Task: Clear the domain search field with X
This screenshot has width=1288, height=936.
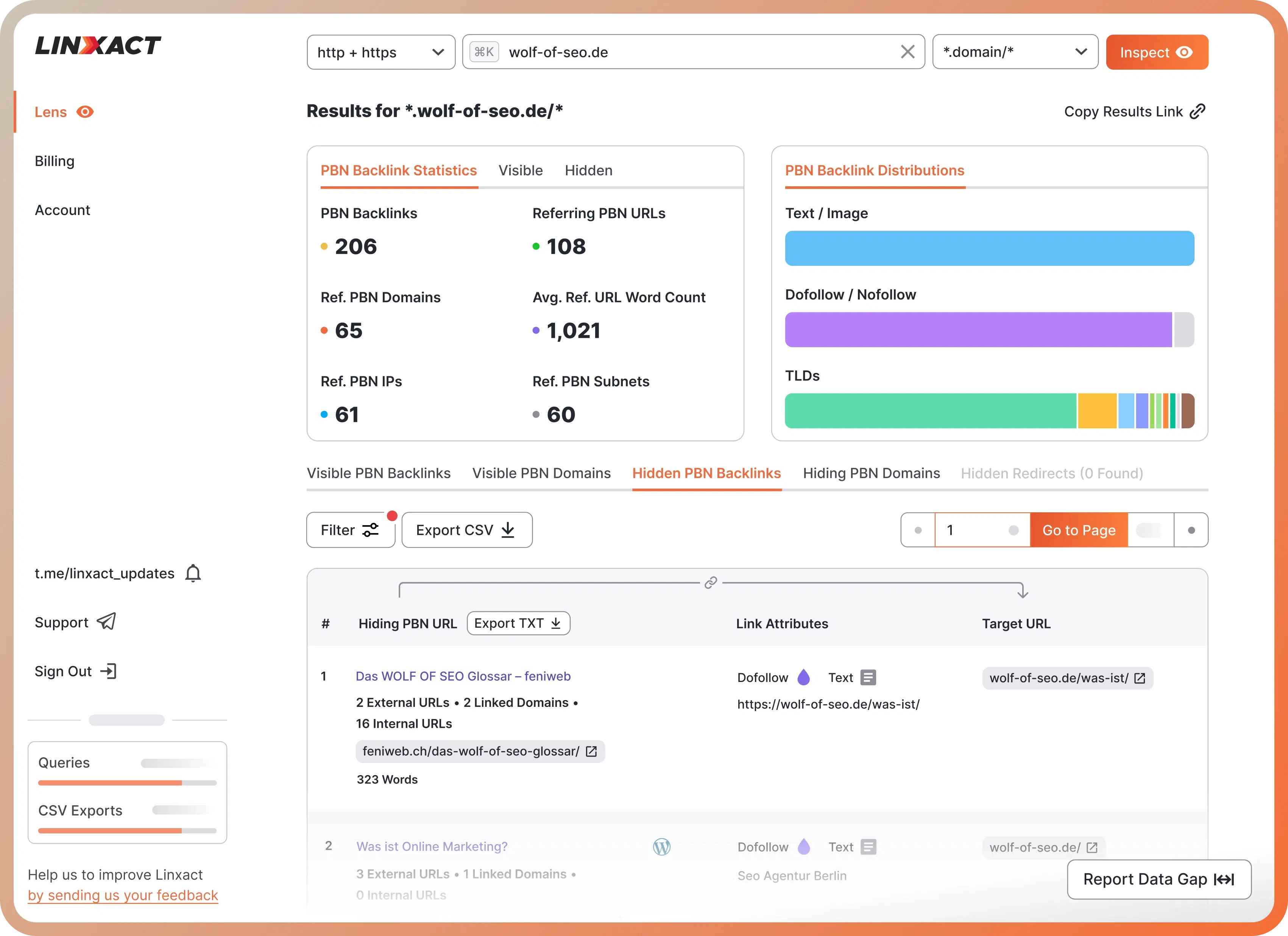Action: click(908, 52)
